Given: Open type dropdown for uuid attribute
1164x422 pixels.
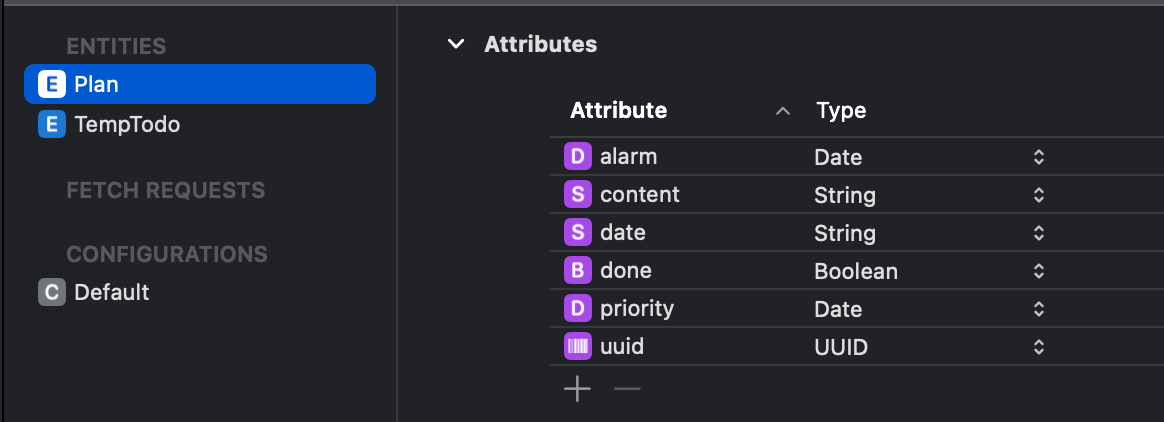Looking at the screenshot, I should tap(1039, 346).
